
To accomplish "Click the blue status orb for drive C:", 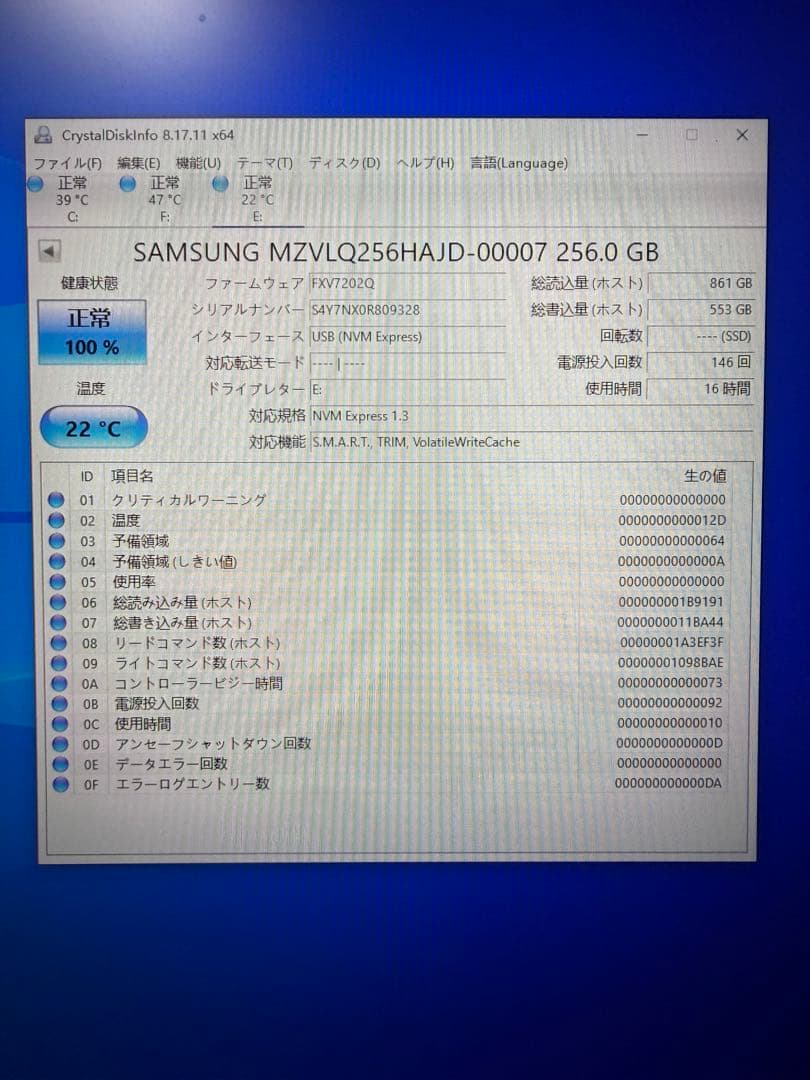I will coord(35,184).
